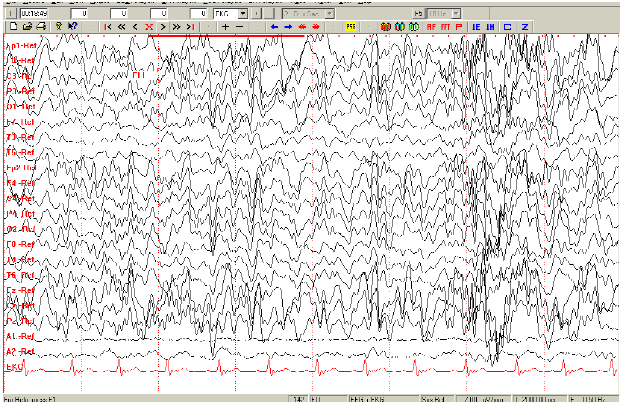Activate the What's This help pointer
623x408 pixels.
(x=73, y=27)
